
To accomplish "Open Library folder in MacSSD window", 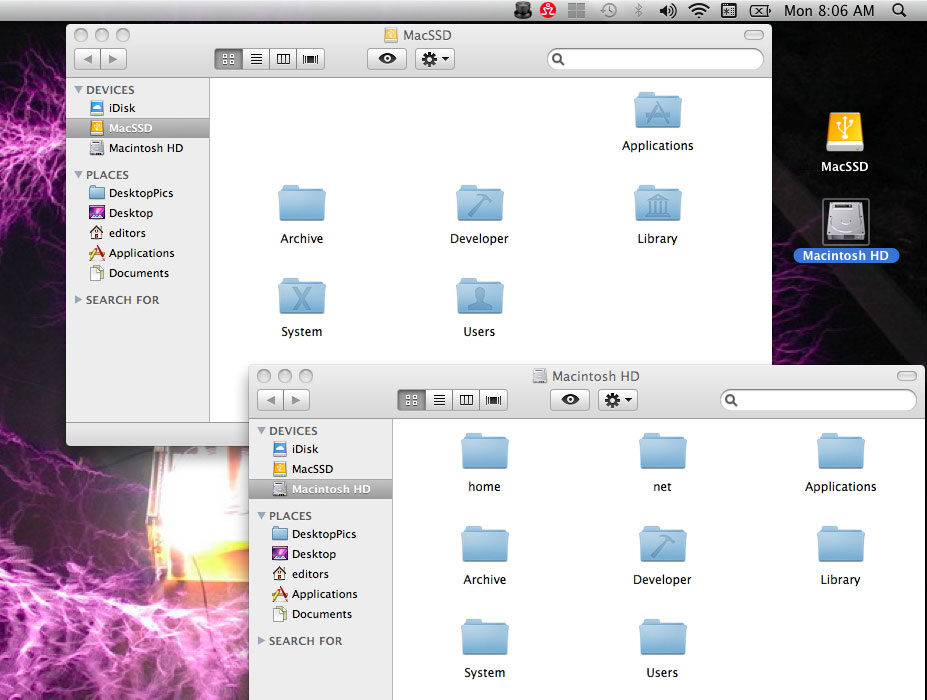I will tap(657, 204).
